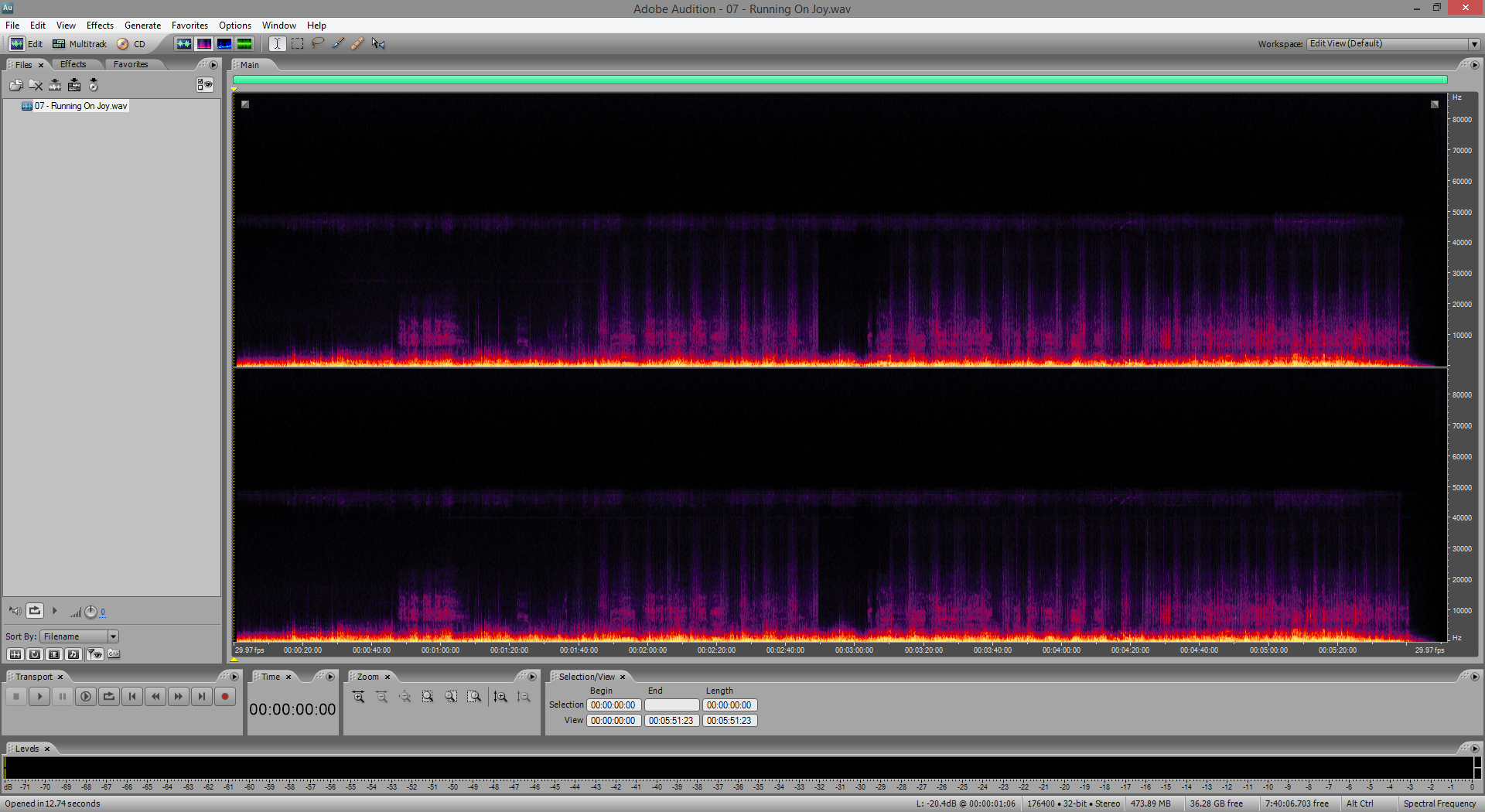1485x812 pixels.
Task: Adjust Files panel preview volume knob
Action: point(90,612)
